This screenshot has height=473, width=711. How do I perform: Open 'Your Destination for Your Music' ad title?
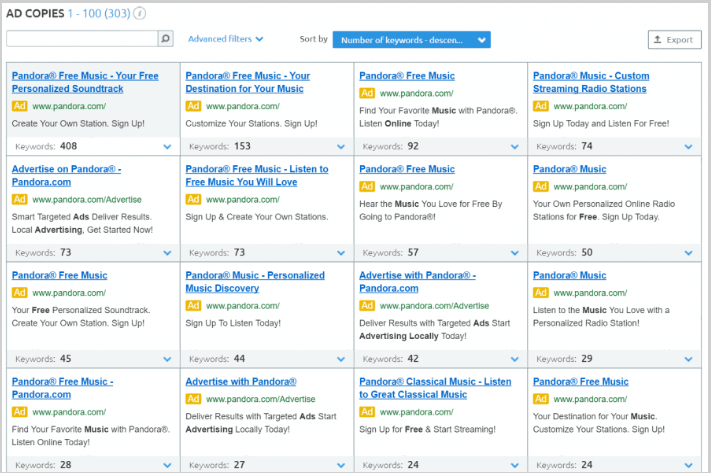click(248, 82)
